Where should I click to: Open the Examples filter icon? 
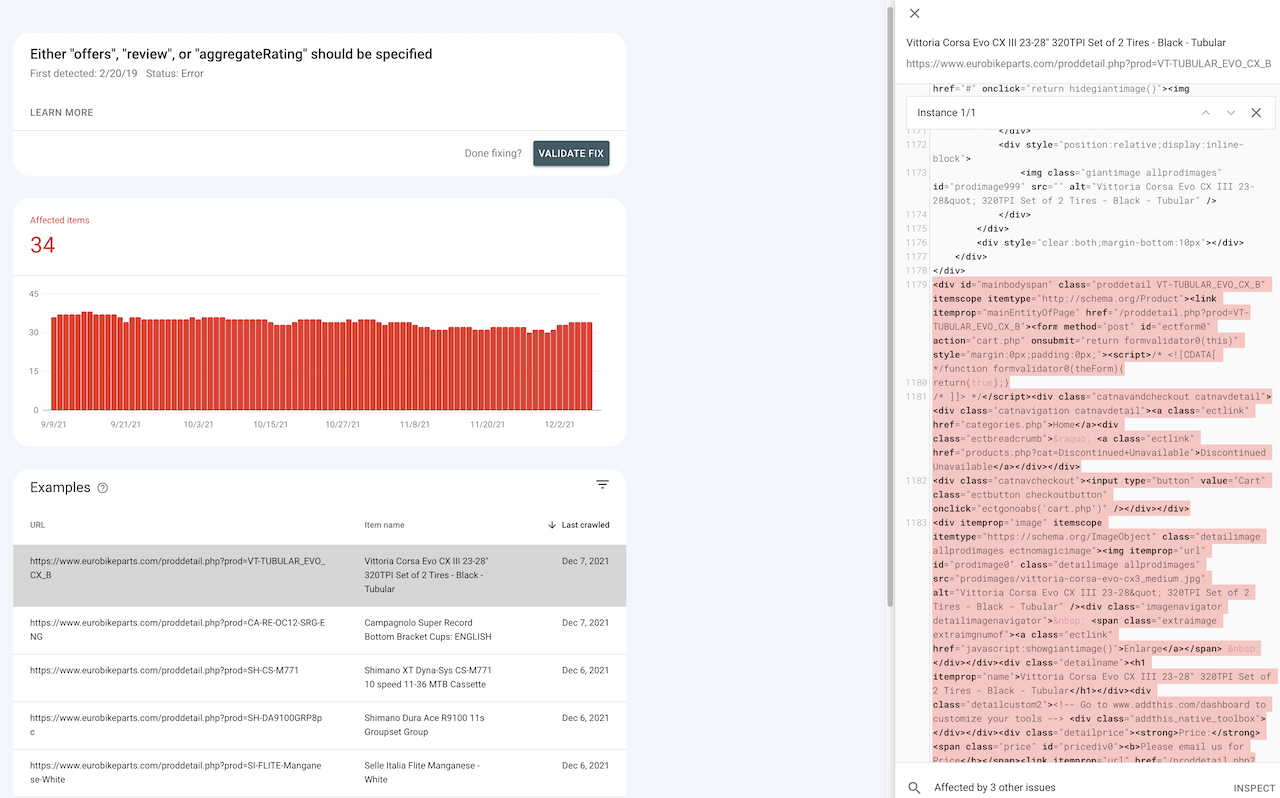(602, 485)
